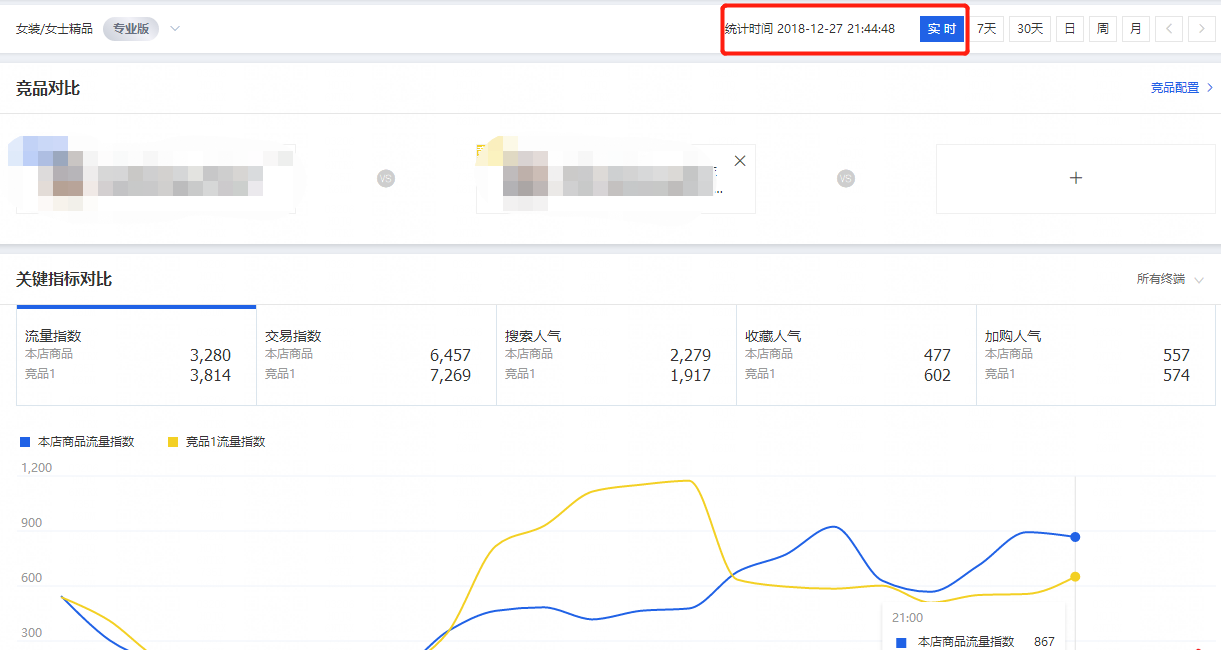The width and height of the screenshot is (1221, 650).
Task: Click the right arrow to view next period
Action: click(x=1201, y=28)
